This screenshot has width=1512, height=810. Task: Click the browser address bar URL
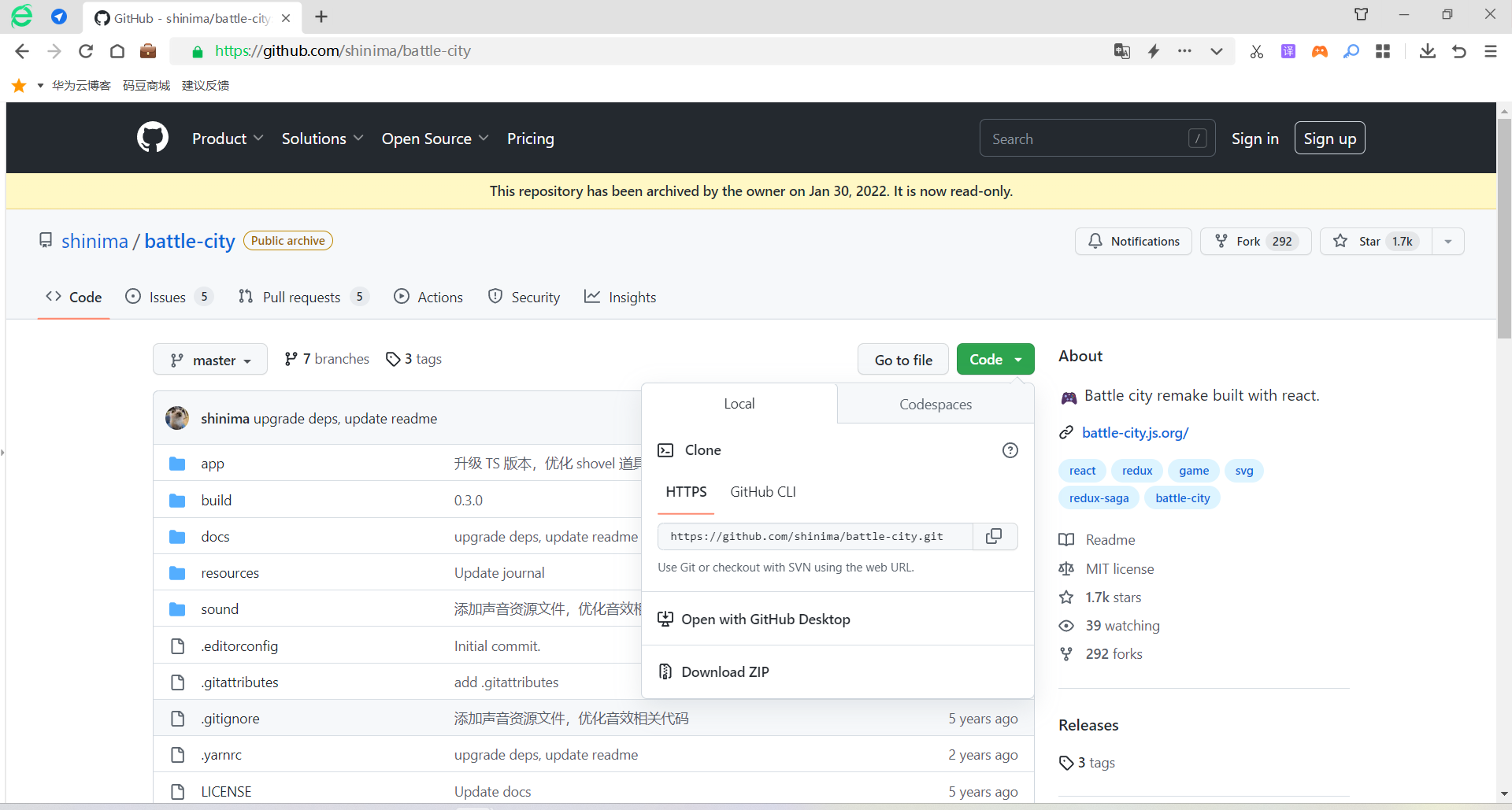tap(343, 51)
